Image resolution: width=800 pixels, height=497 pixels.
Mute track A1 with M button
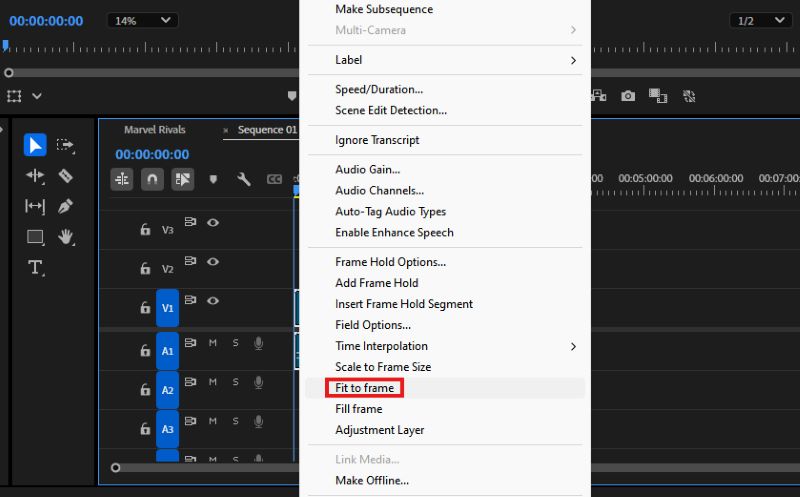tap(213, 343)
